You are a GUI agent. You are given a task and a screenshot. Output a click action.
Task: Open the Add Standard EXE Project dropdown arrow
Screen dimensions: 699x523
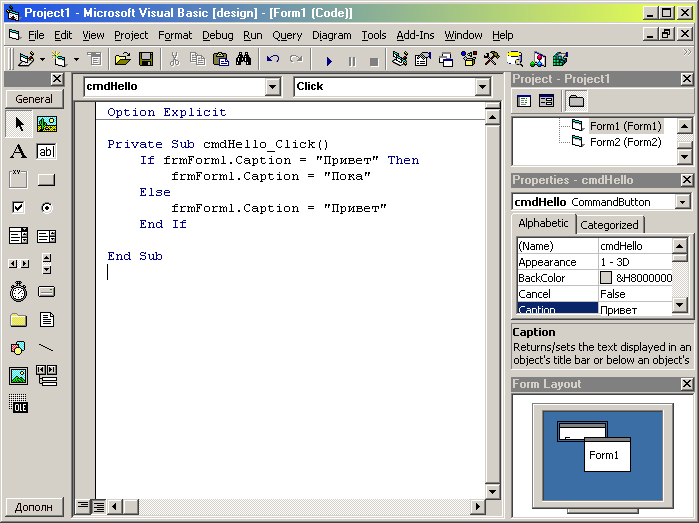coord(42,59)
